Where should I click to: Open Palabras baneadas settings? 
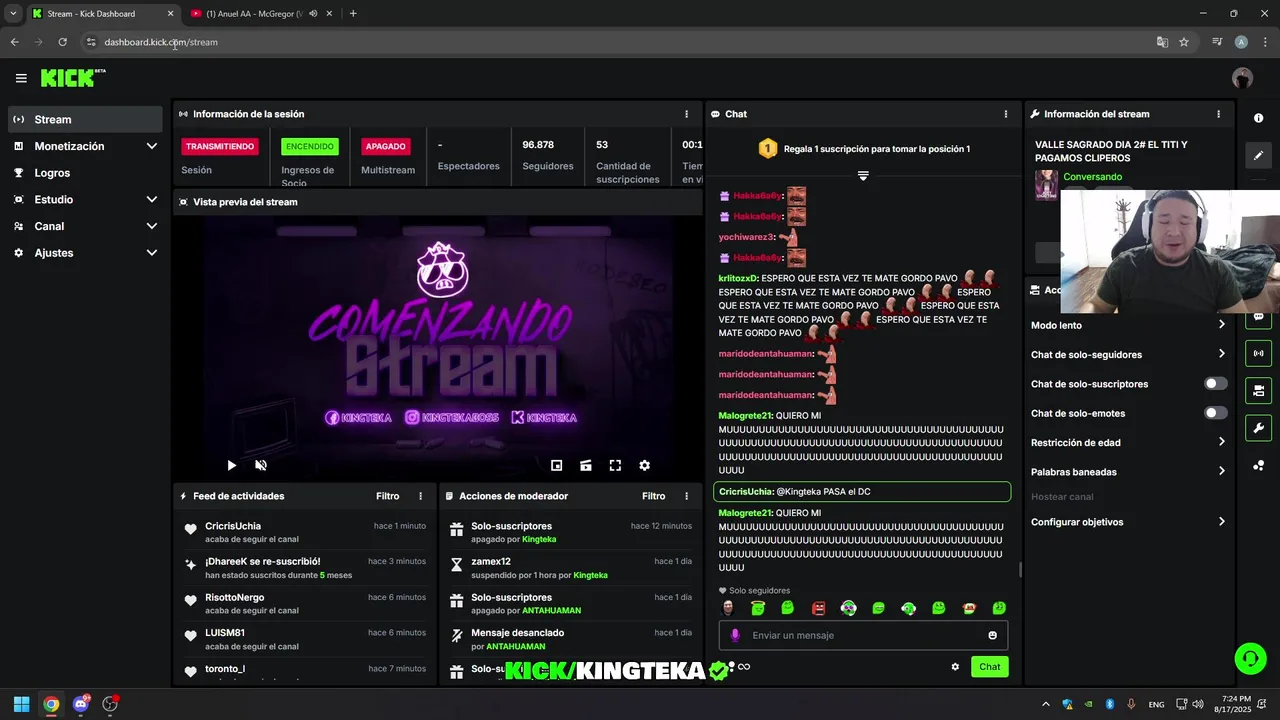(1128, 472)
